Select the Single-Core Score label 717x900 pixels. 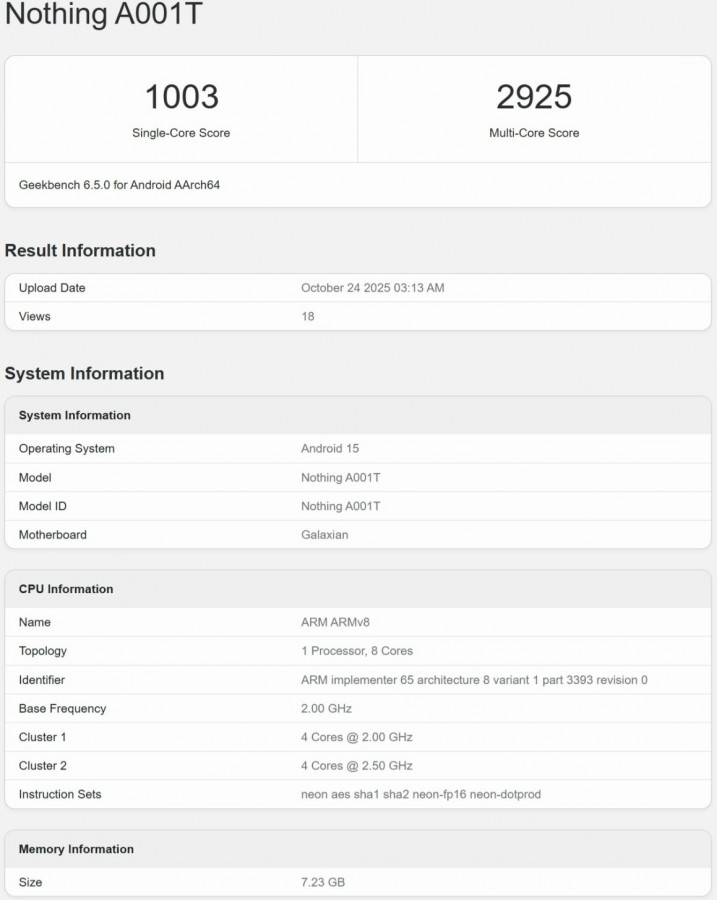point(181,133)
